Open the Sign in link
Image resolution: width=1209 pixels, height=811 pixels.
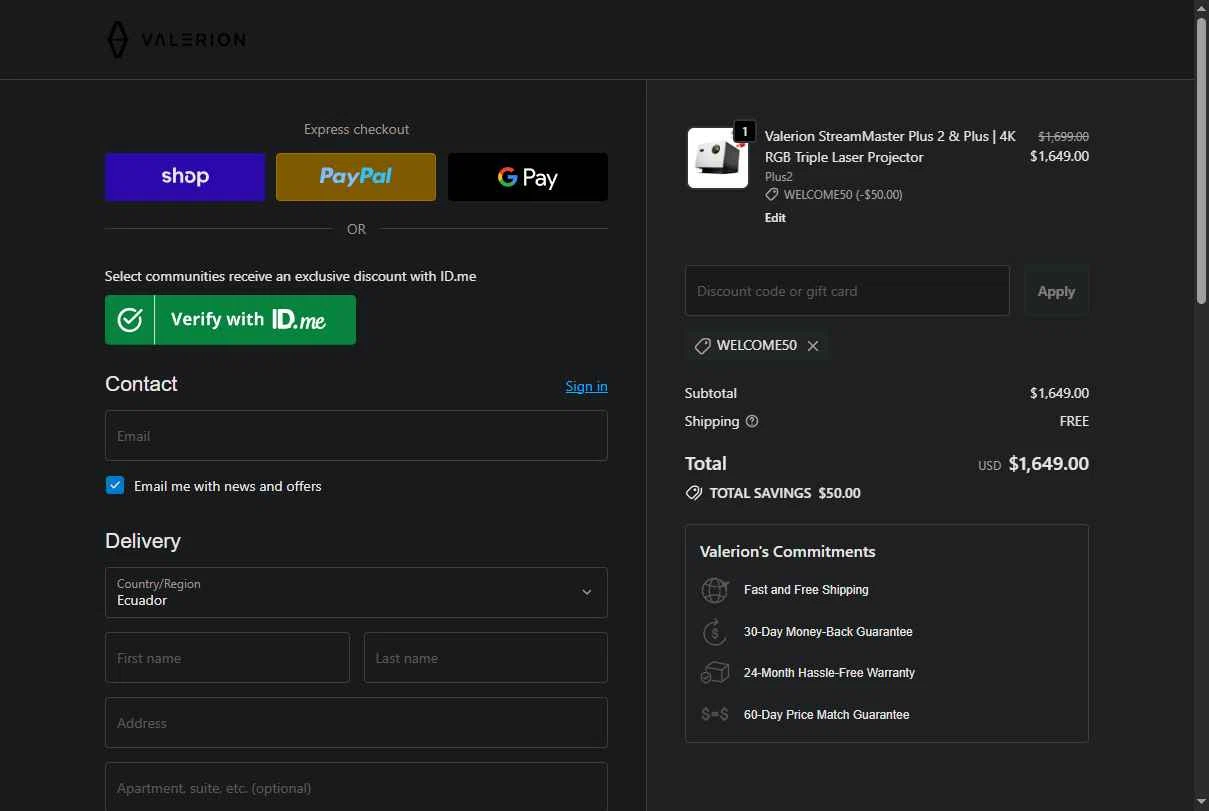tap(586, 386)
